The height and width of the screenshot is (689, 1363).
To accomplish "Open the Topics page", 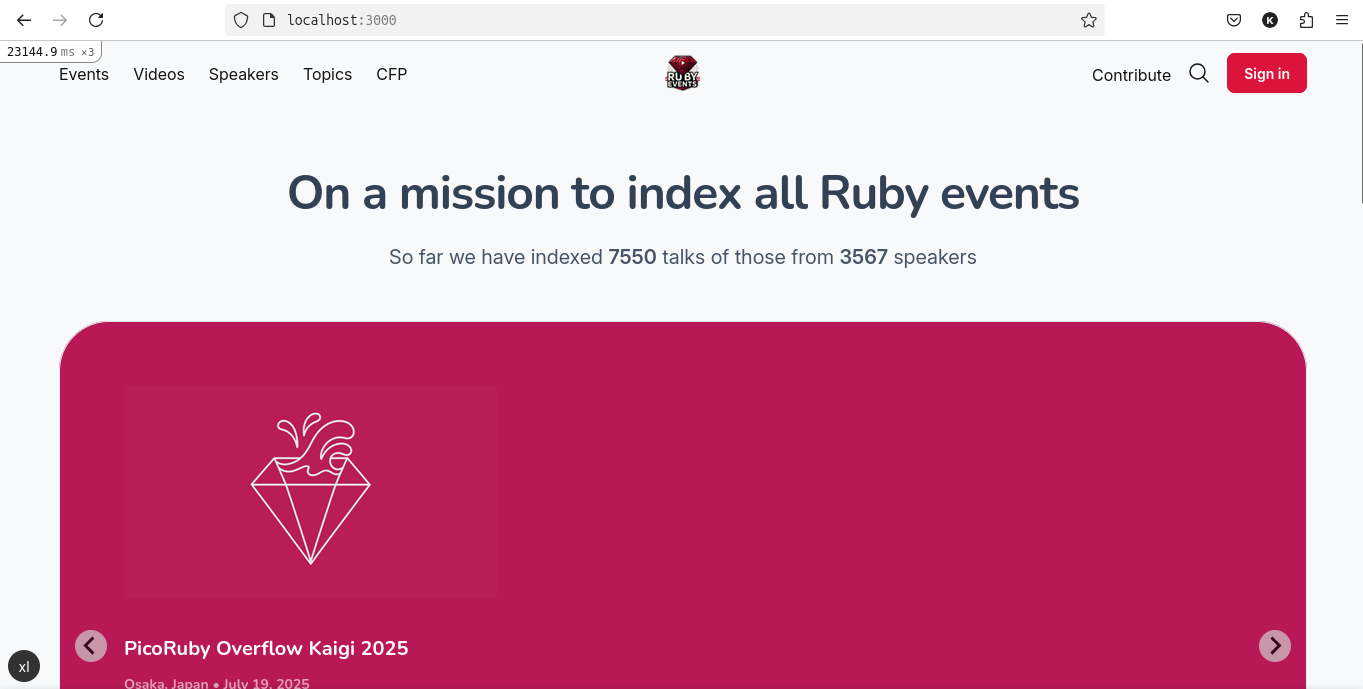I will tap(328, 74).
